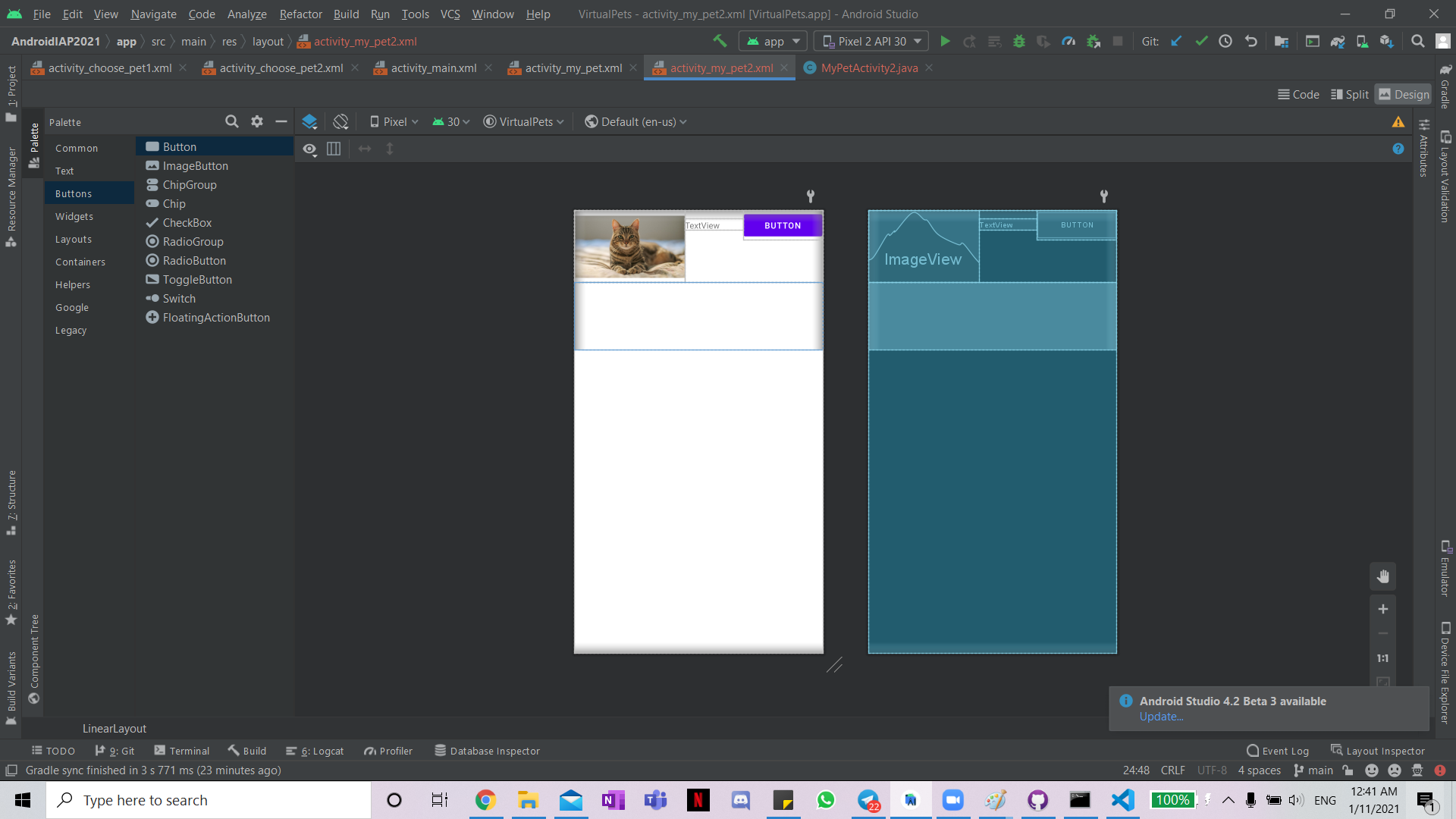Open the Refactor menu

pos(300,14)
